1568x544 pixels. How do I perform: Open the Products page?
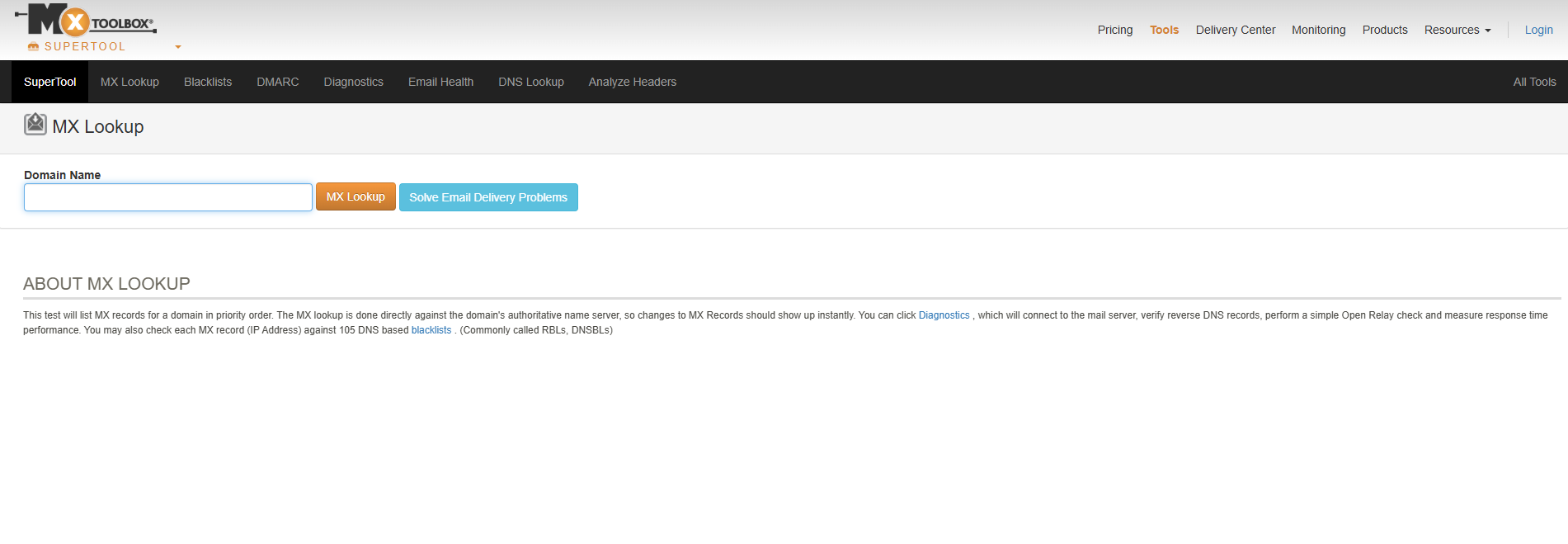point(1385,30)
